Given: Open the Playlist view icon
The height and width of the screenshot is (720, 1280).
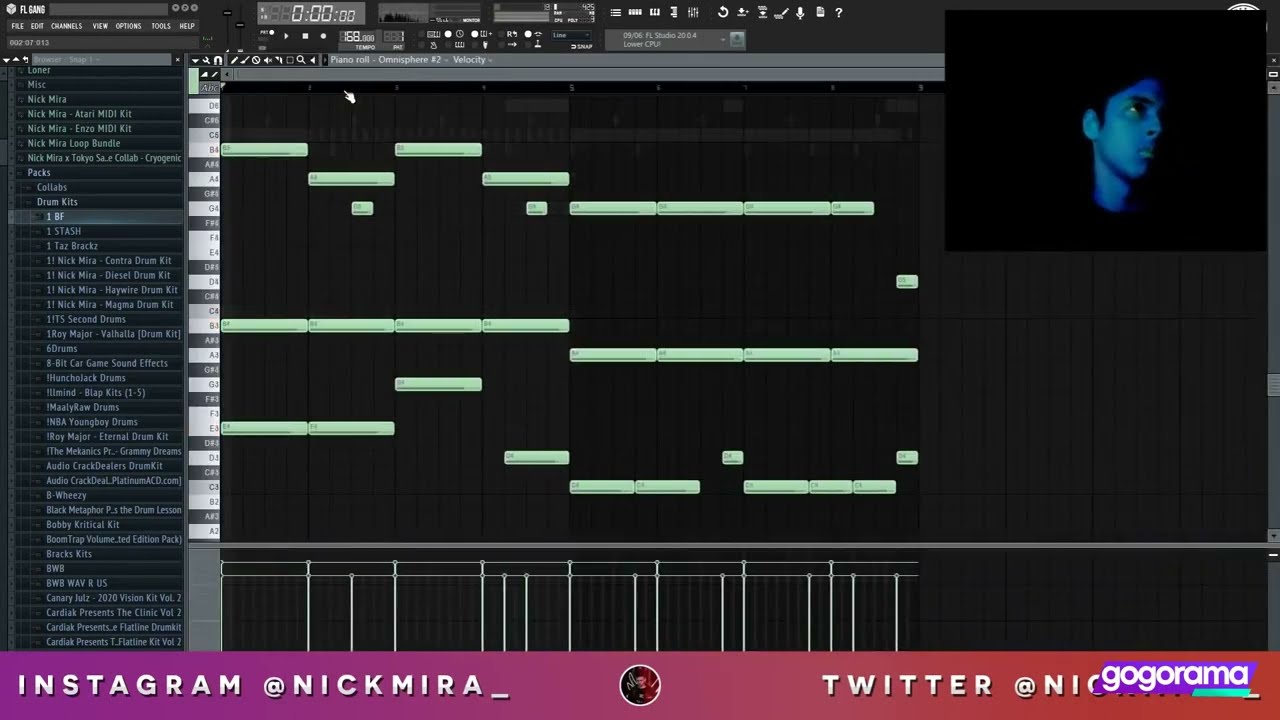Looking at the screenshot, I should [x=616, y=12].
